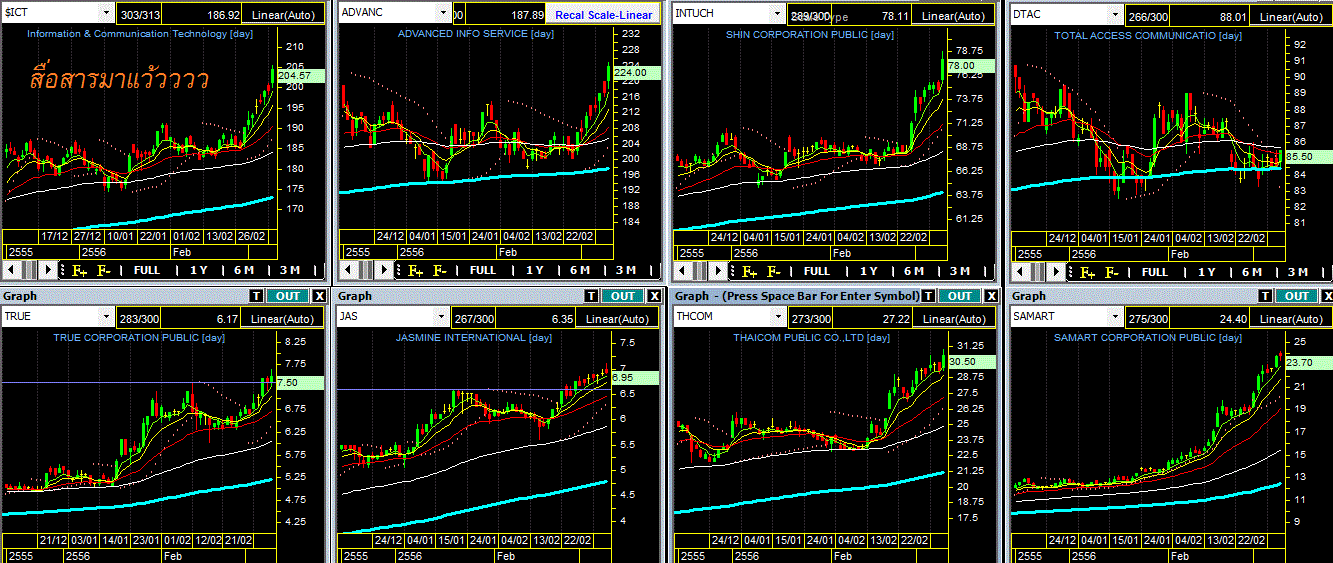The height and width of the screenshot is (563, 1333).
Task: Click Recal Scale-Linear on ADVANC chart
Action: coord(604,15)
